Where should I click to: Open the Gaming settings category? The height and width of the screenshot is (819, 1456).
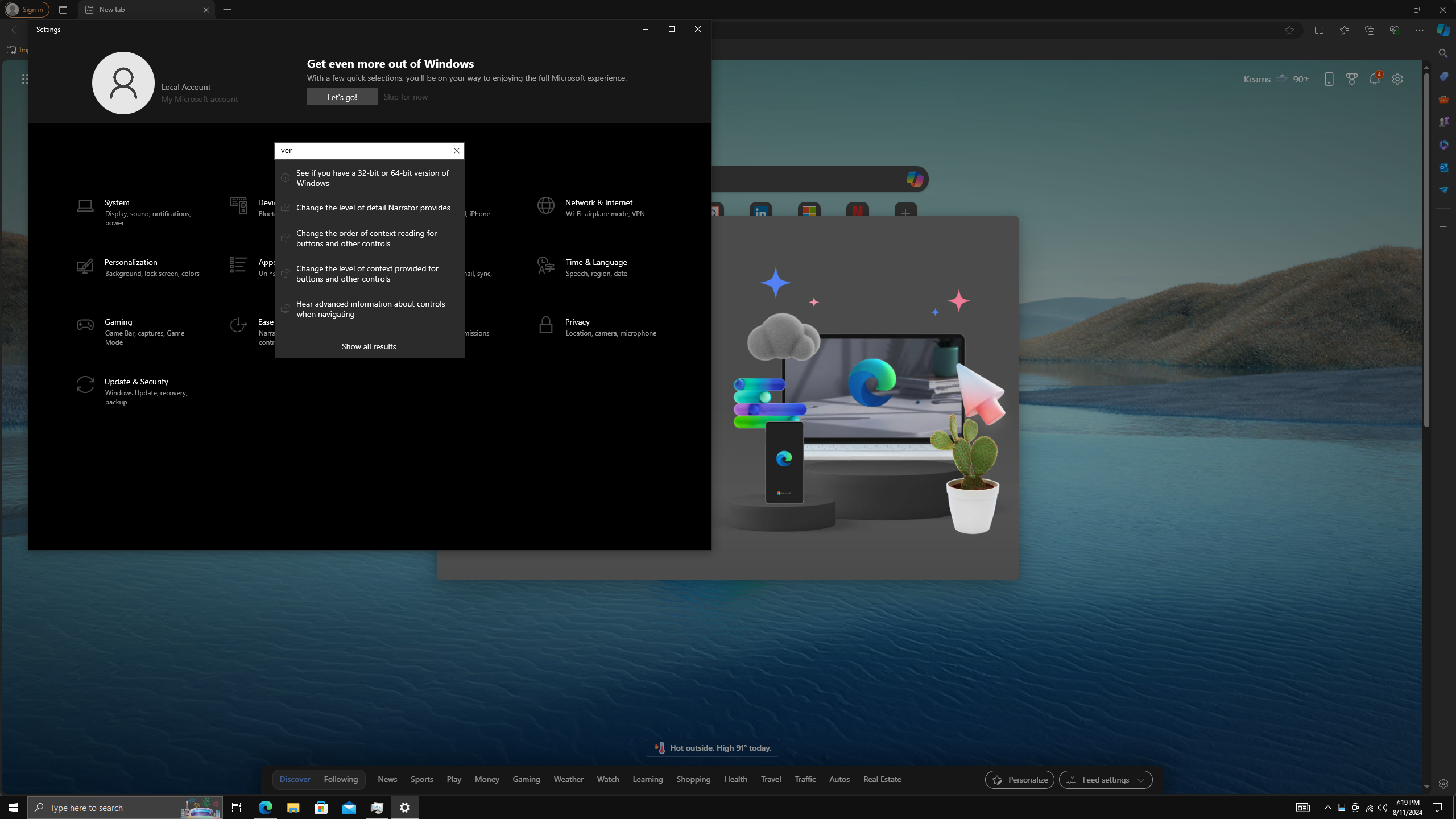click(x=118, y=322)
